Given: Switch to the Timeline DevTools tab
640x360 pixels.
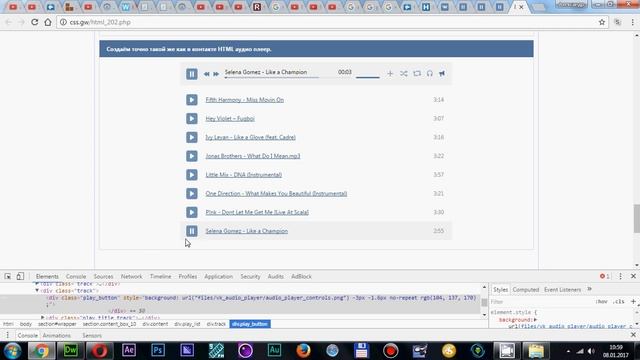Looking at the screenshot, I should click(160, 276).
